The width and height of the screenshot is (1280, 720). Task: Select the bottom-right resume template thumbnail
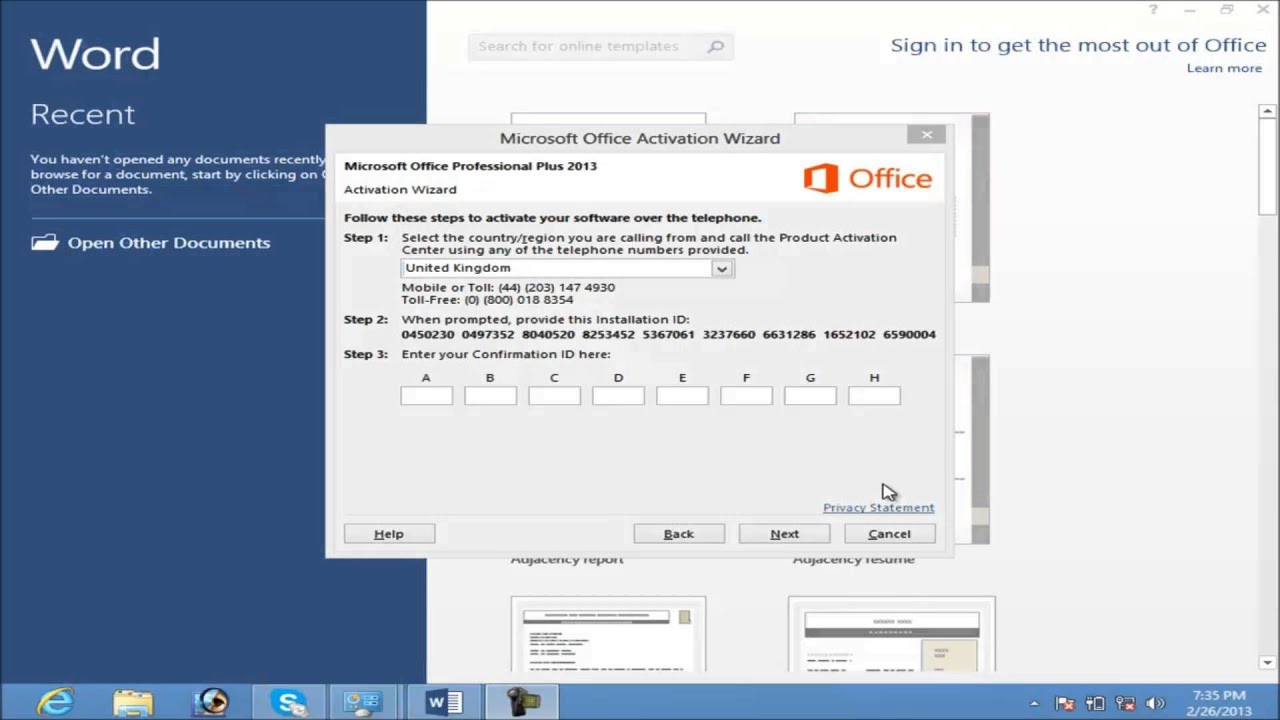891,634
